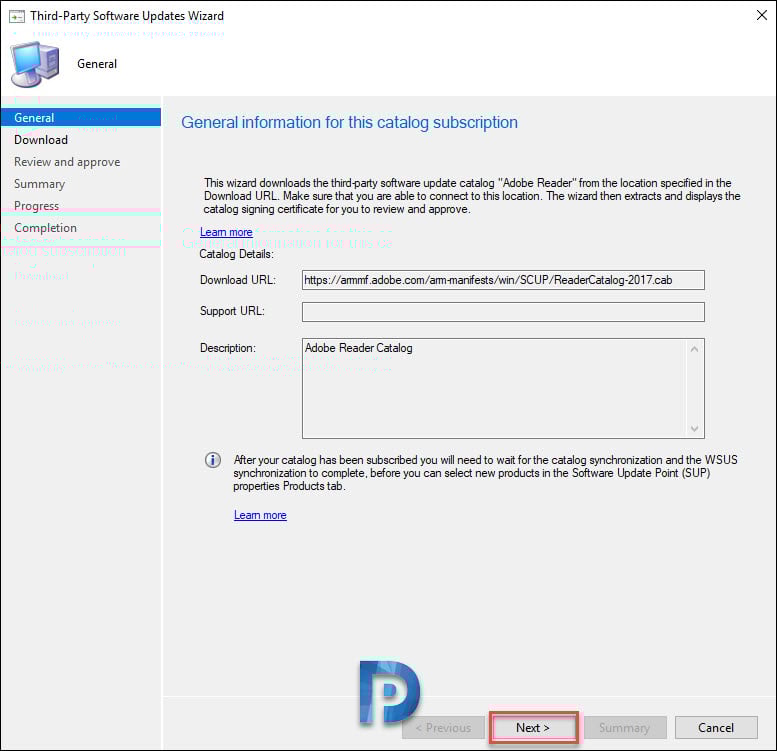The width and height of the screenshot is (777, 751).
Task: Click the disabled Previous button
Action: [x=444, y=727]
